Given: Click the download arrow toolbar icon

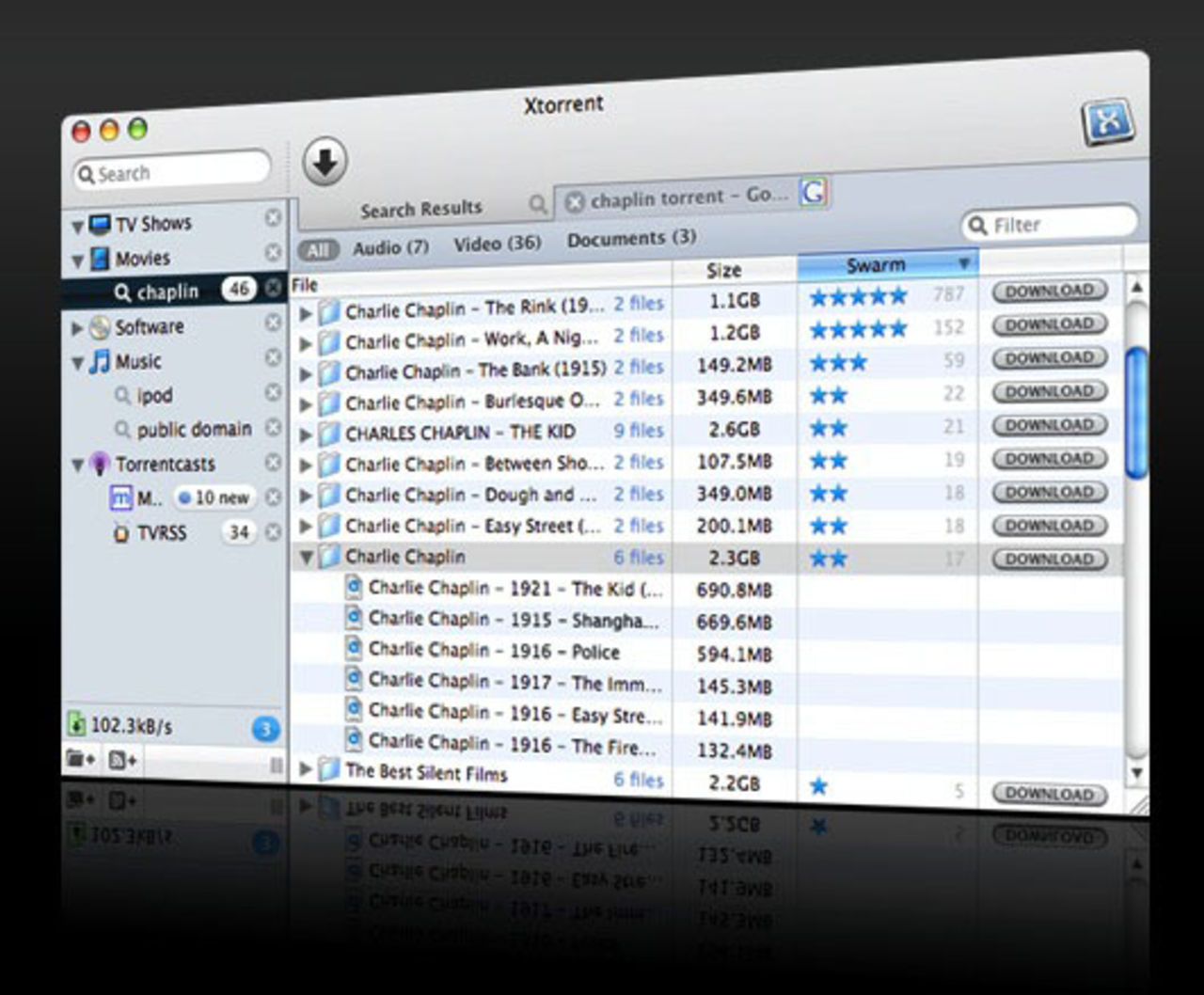Looking at the screenshot, I should pos(325,162).
